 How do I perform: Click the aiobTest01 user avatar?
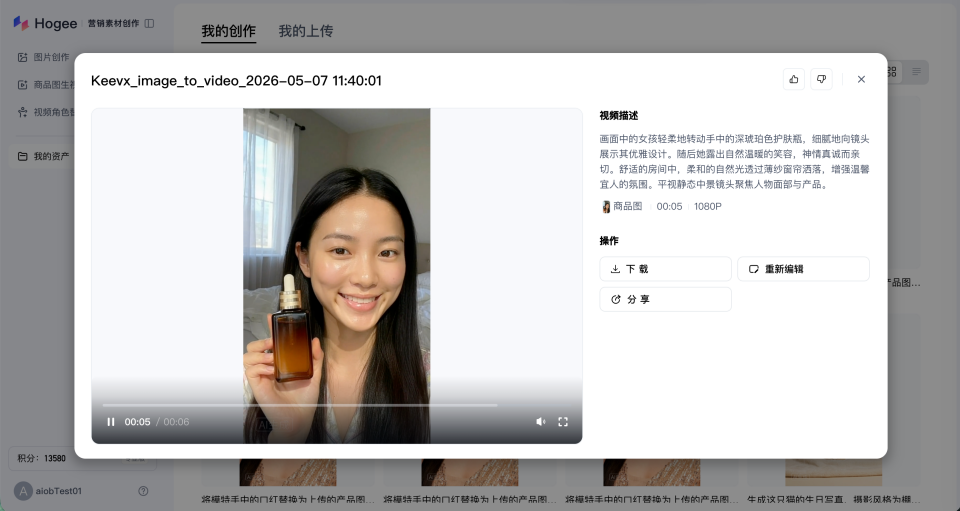click(x=23, y=491)
